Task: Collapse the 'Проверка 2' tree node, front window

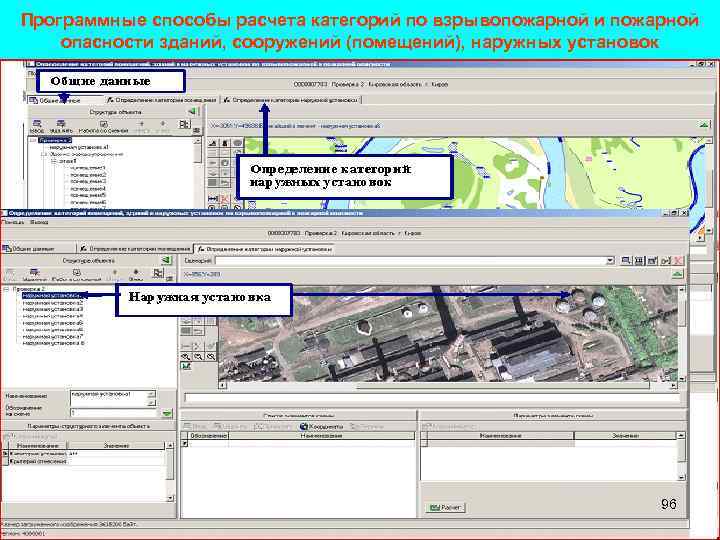Action: coord(6,289)
